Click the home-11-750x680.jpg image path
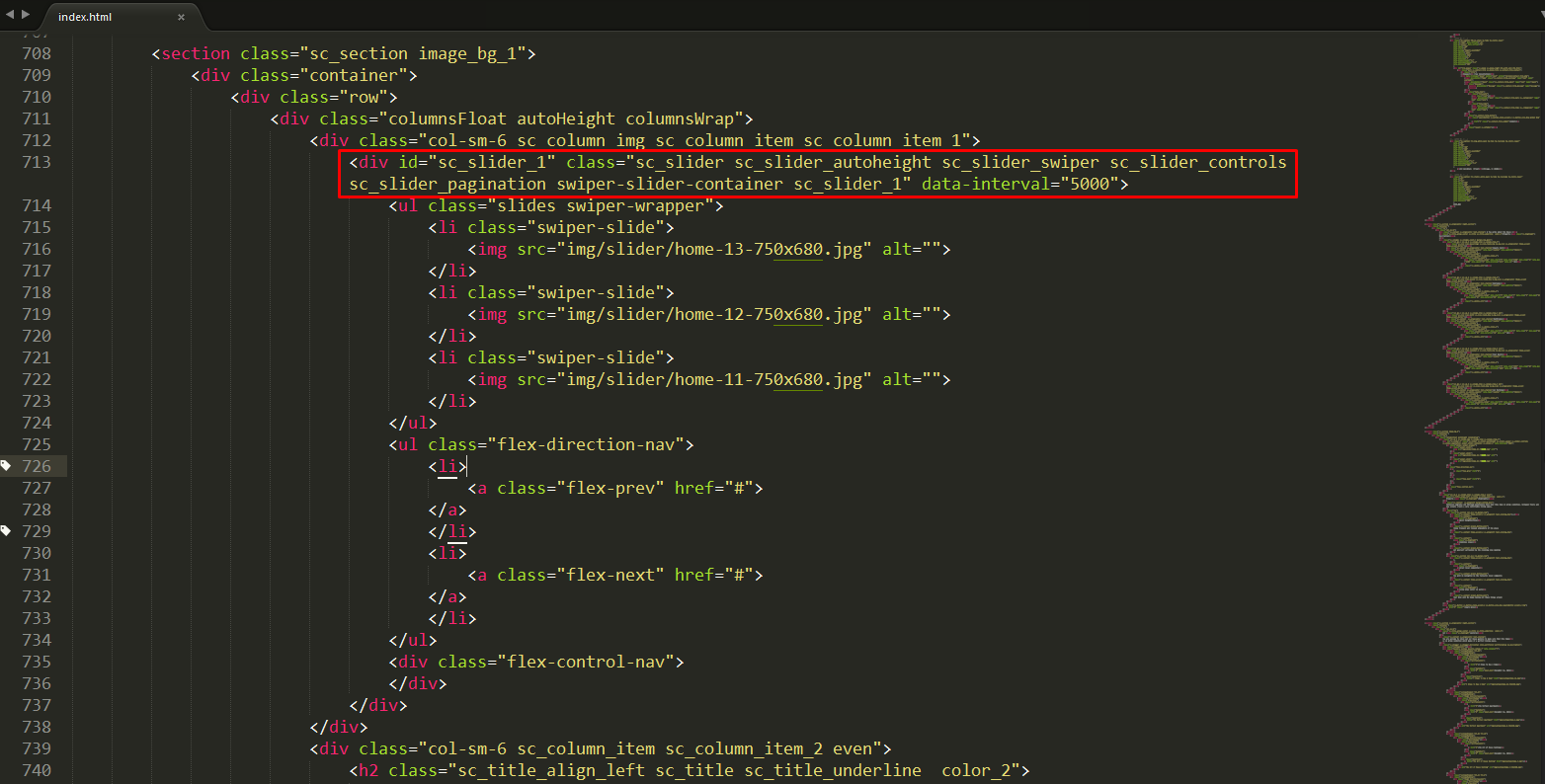This screenshot has height=784, width=1545. (713, 379)
